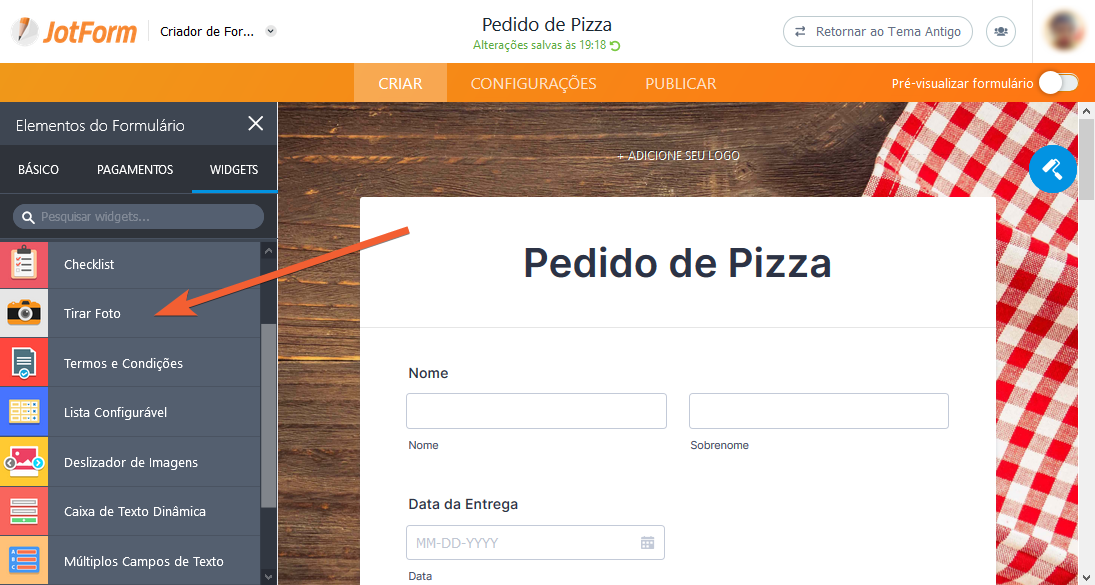The width and height of the screenshot is (1095, 585).
Task: Close the Elementos do Formulário panel
Action: (x=256, y=124)
